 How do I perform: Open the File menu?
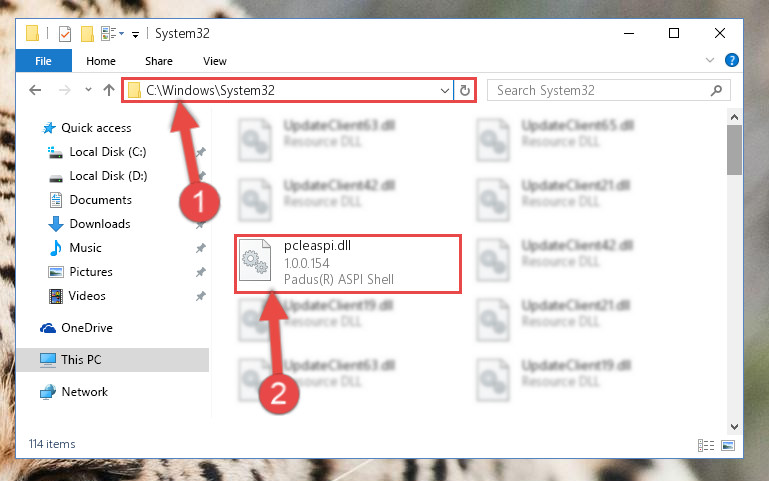coord(43,61)
